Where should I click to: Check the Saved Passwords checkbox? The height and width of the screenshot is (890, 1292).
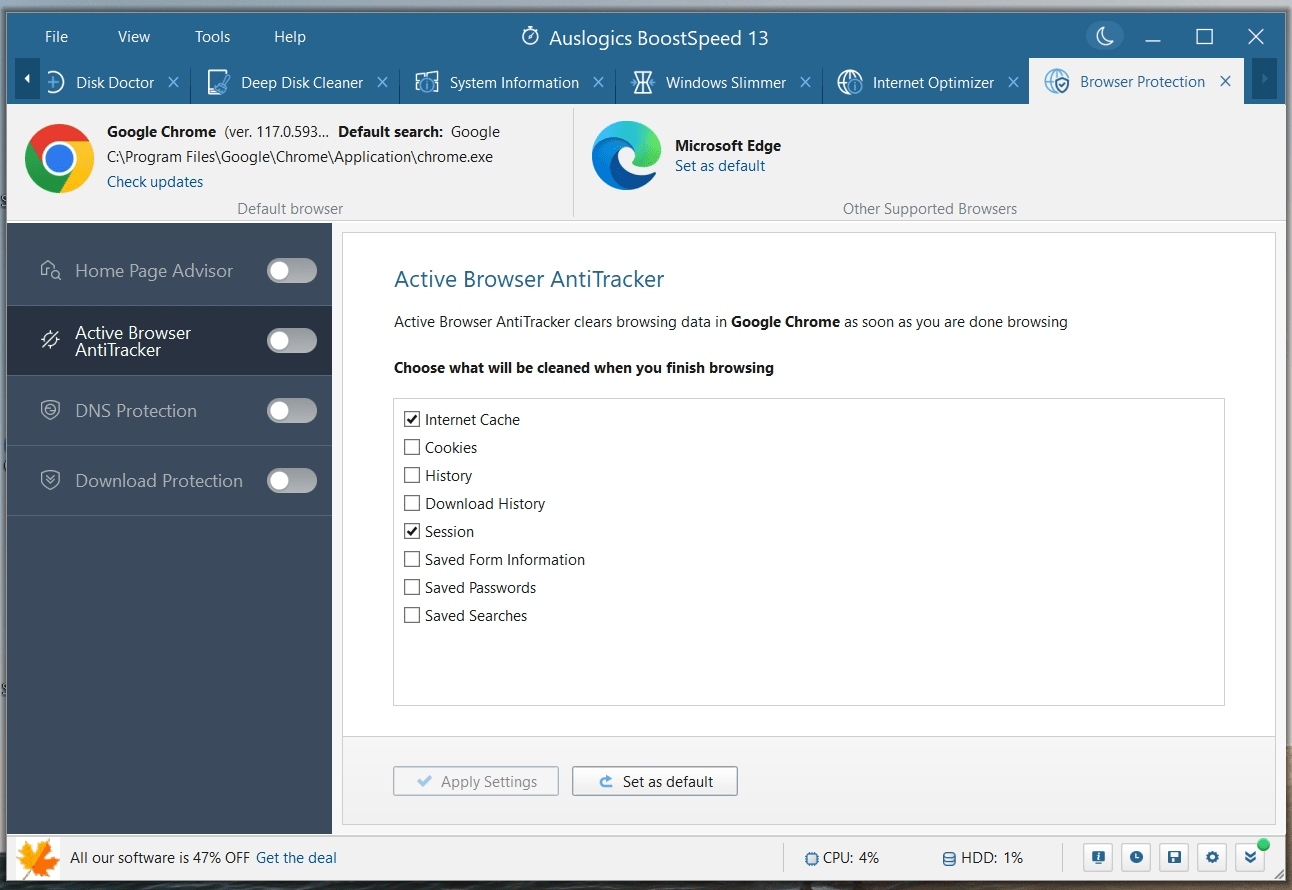412,587
